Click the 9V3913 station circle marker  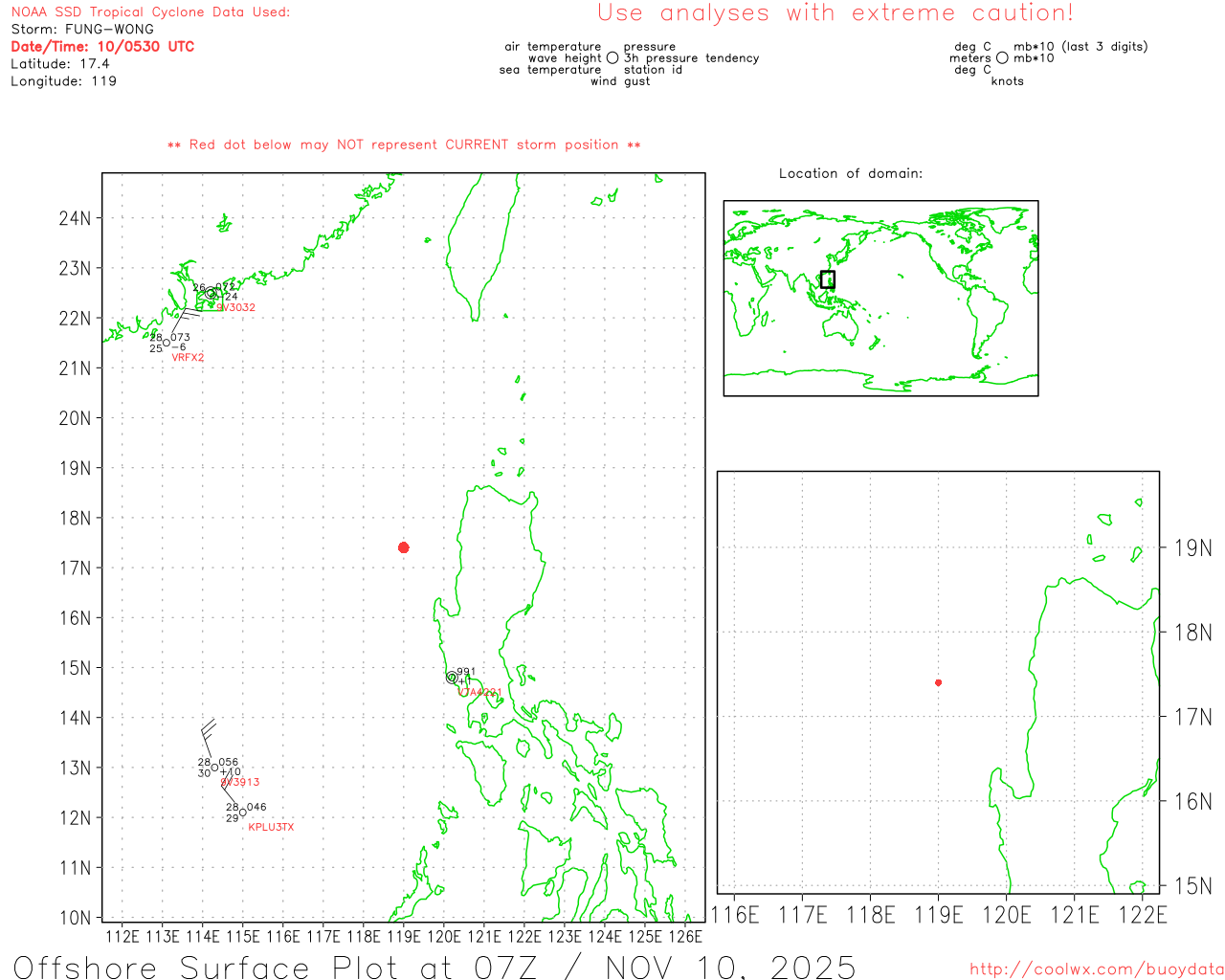214,768
